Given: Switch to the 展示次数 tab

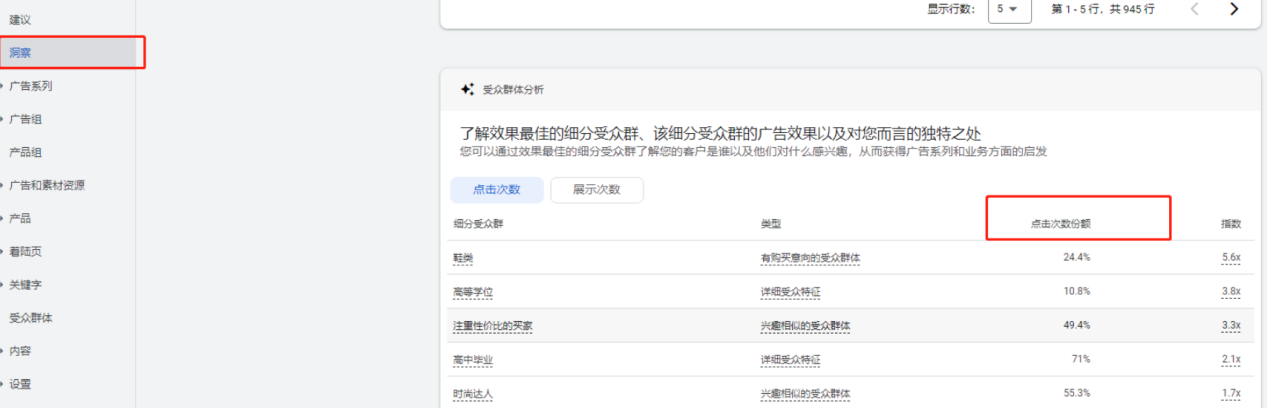Looking at the screenshot, I should click(597, 190).
